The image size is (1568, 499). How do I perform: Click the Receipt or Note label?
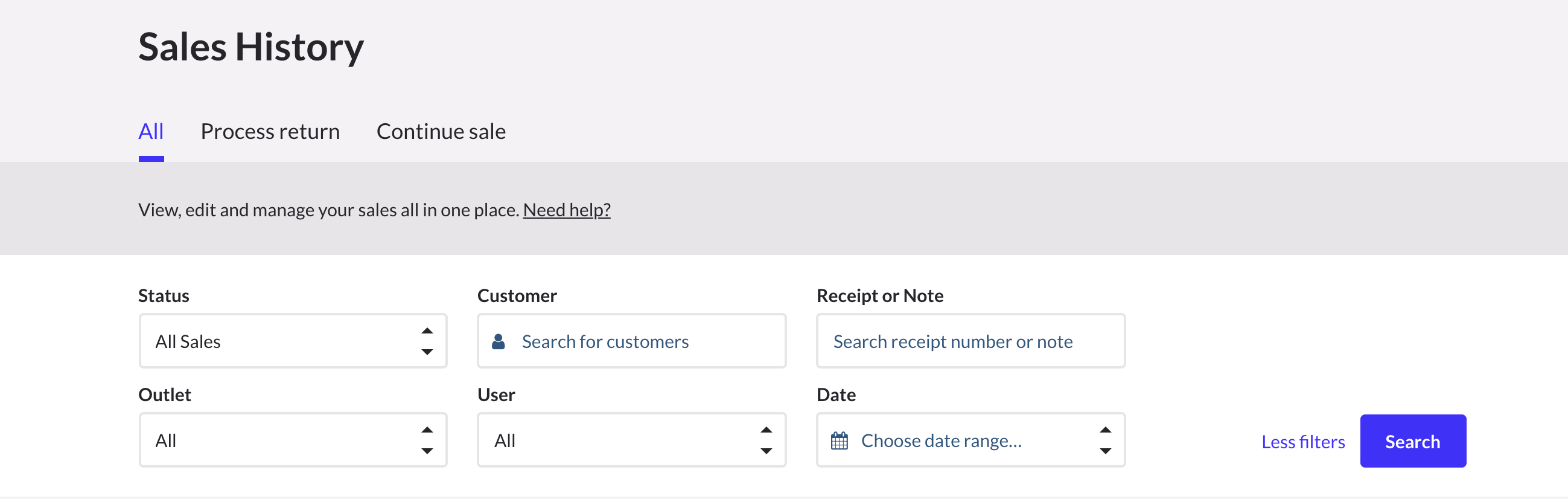(x=879, y=296)
